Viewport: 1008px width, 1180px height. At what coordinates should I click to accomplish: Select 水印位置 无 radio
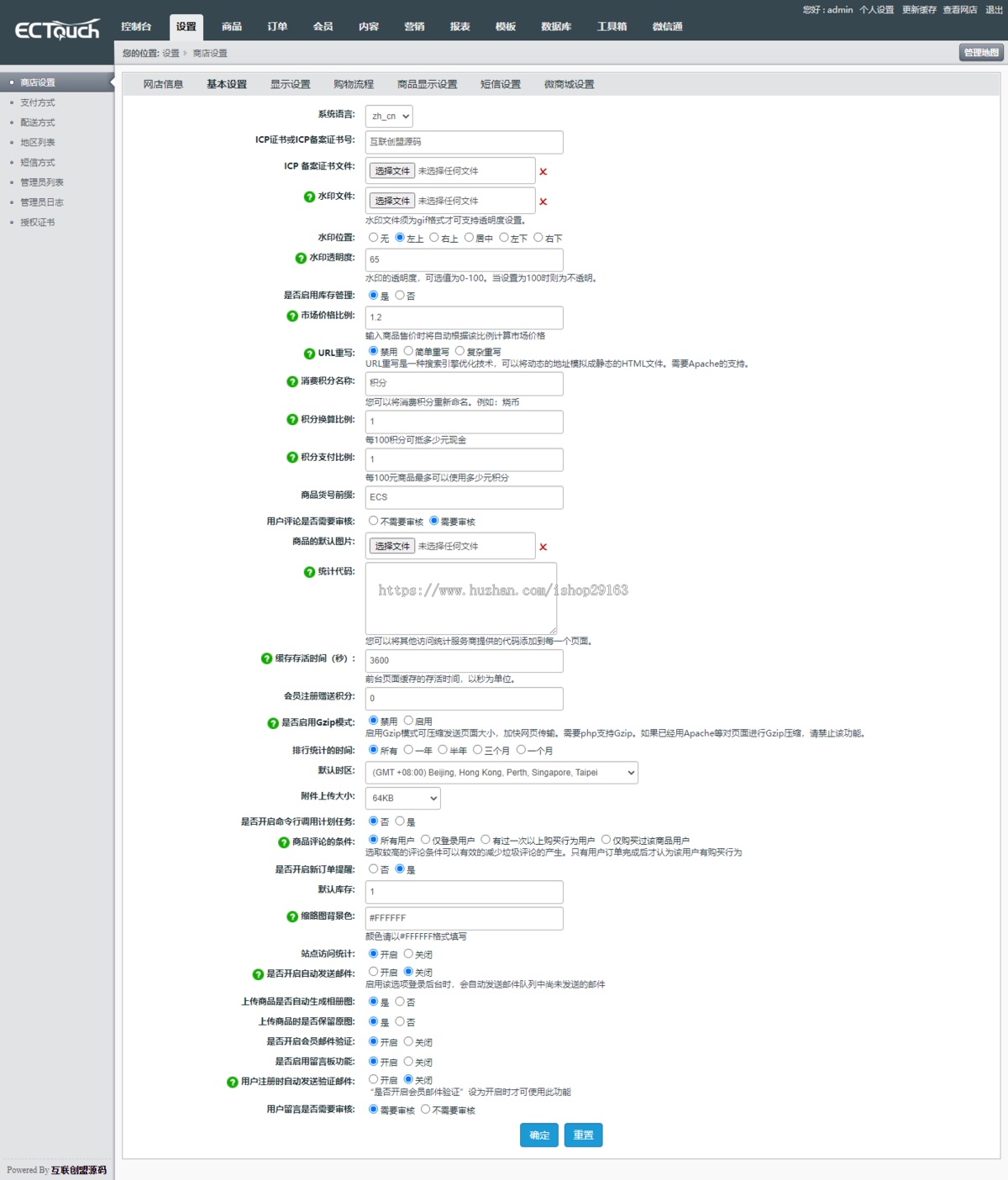(x=373, y=238)
